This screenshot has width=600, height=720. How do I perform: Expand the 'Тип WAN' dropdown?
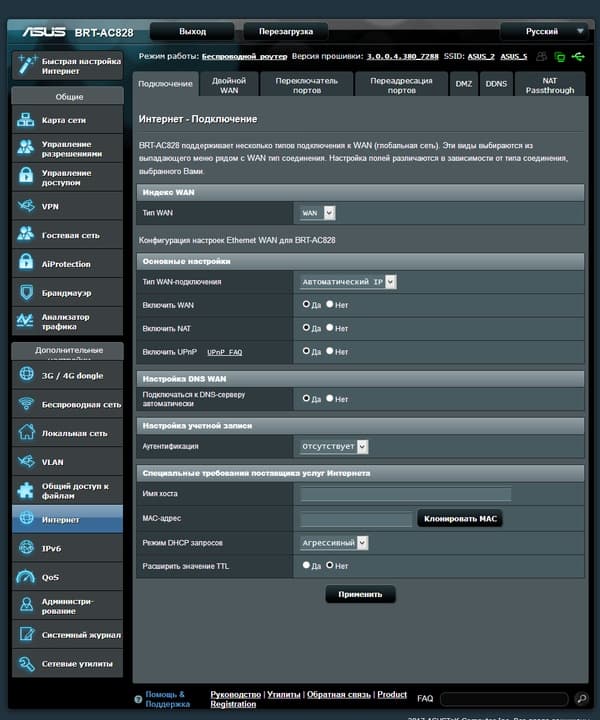tap(318, 213)
